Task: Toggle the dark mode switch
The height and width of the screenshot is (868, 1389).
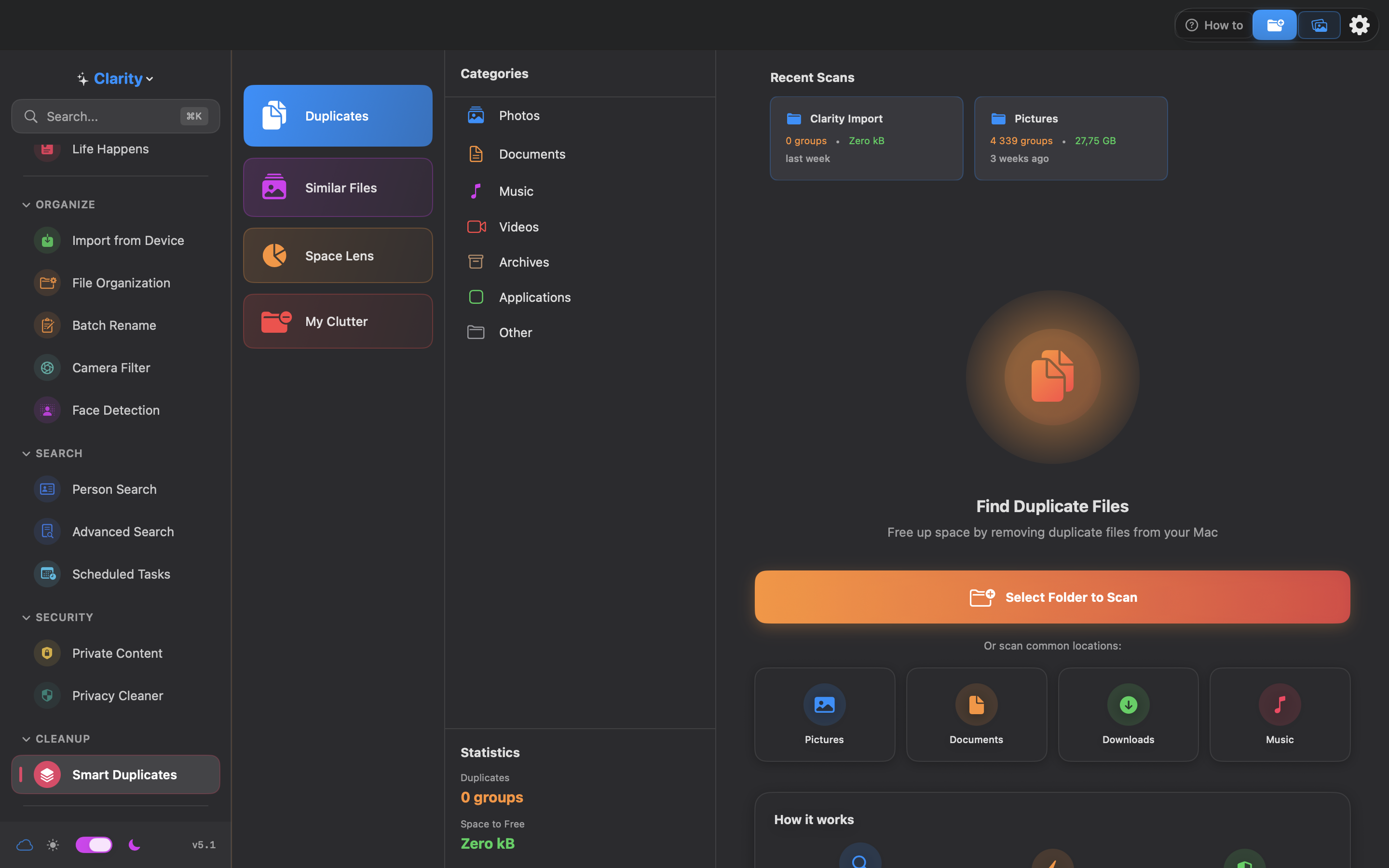Action: pos(94,844)
